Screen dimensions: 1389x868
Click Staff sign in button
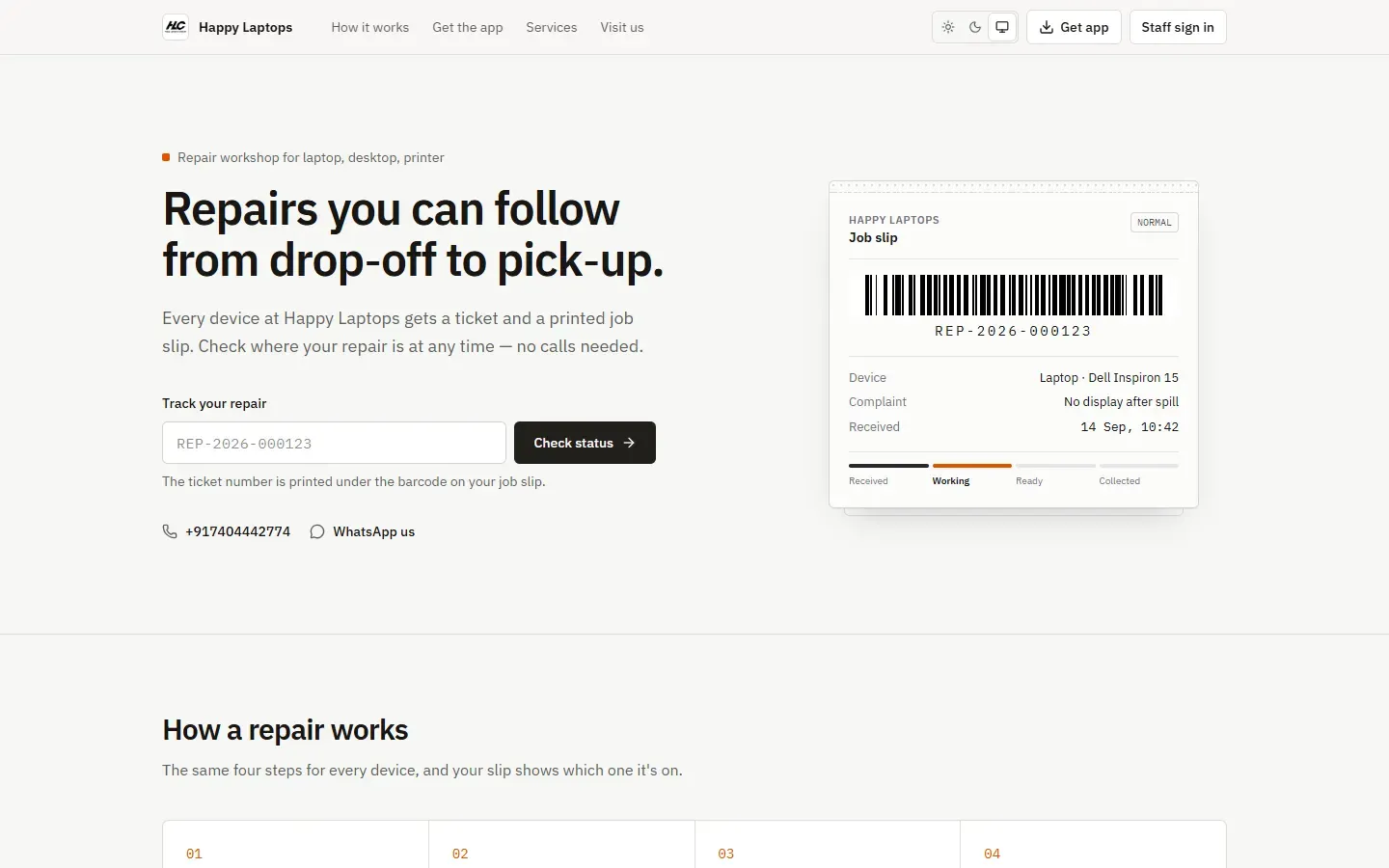(x=1178, y=27)
